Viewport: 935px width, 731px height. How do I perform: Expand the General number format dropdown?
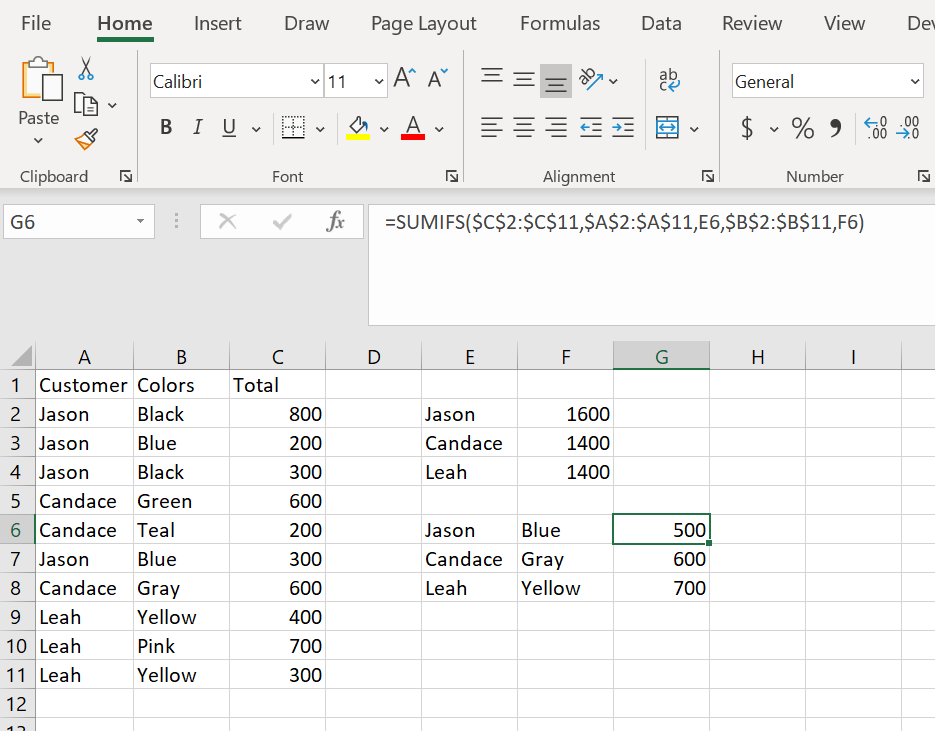(914, 82)
